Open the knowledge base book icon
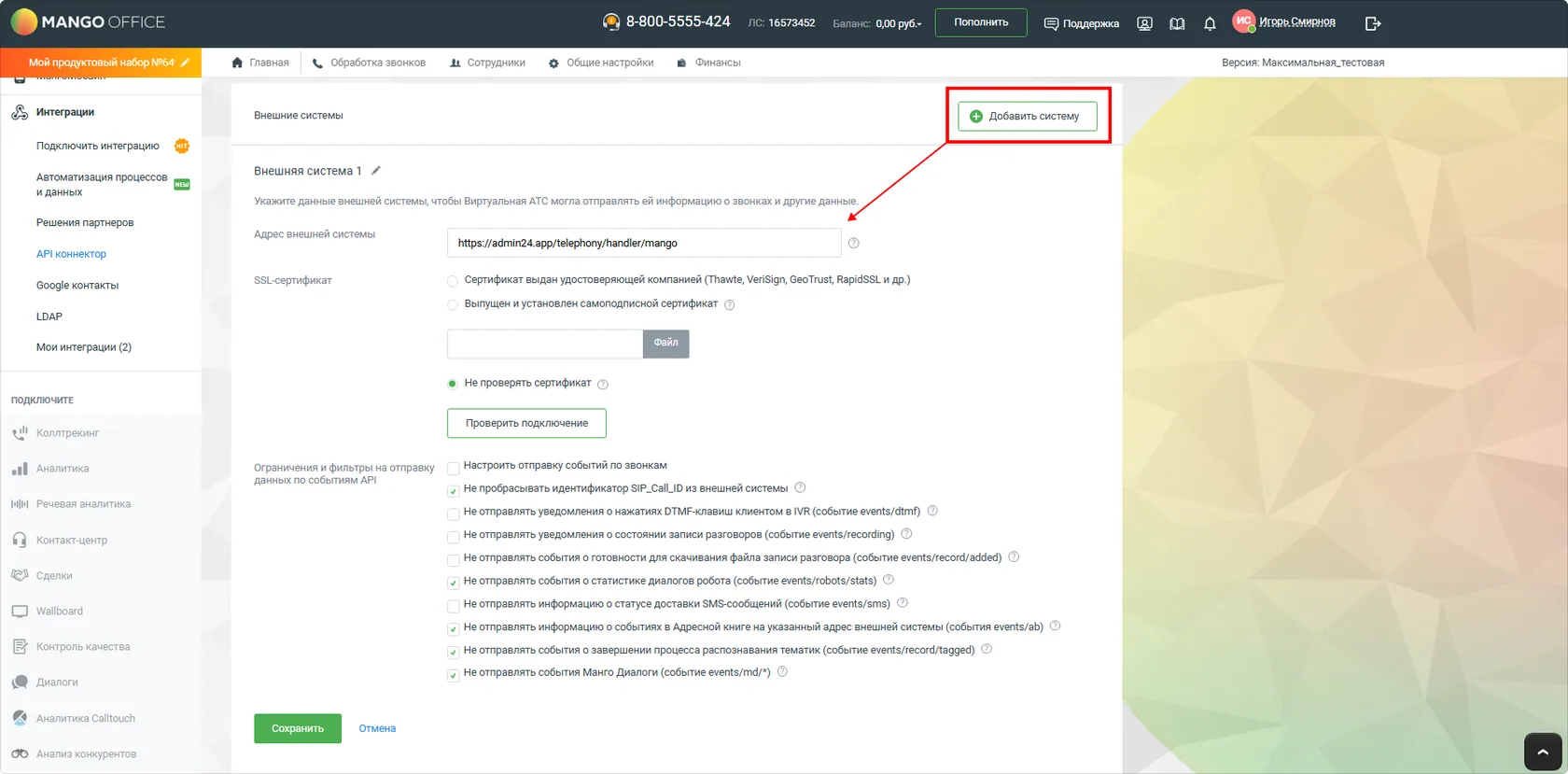1568x774 pixels. (x=1177, y=23)
